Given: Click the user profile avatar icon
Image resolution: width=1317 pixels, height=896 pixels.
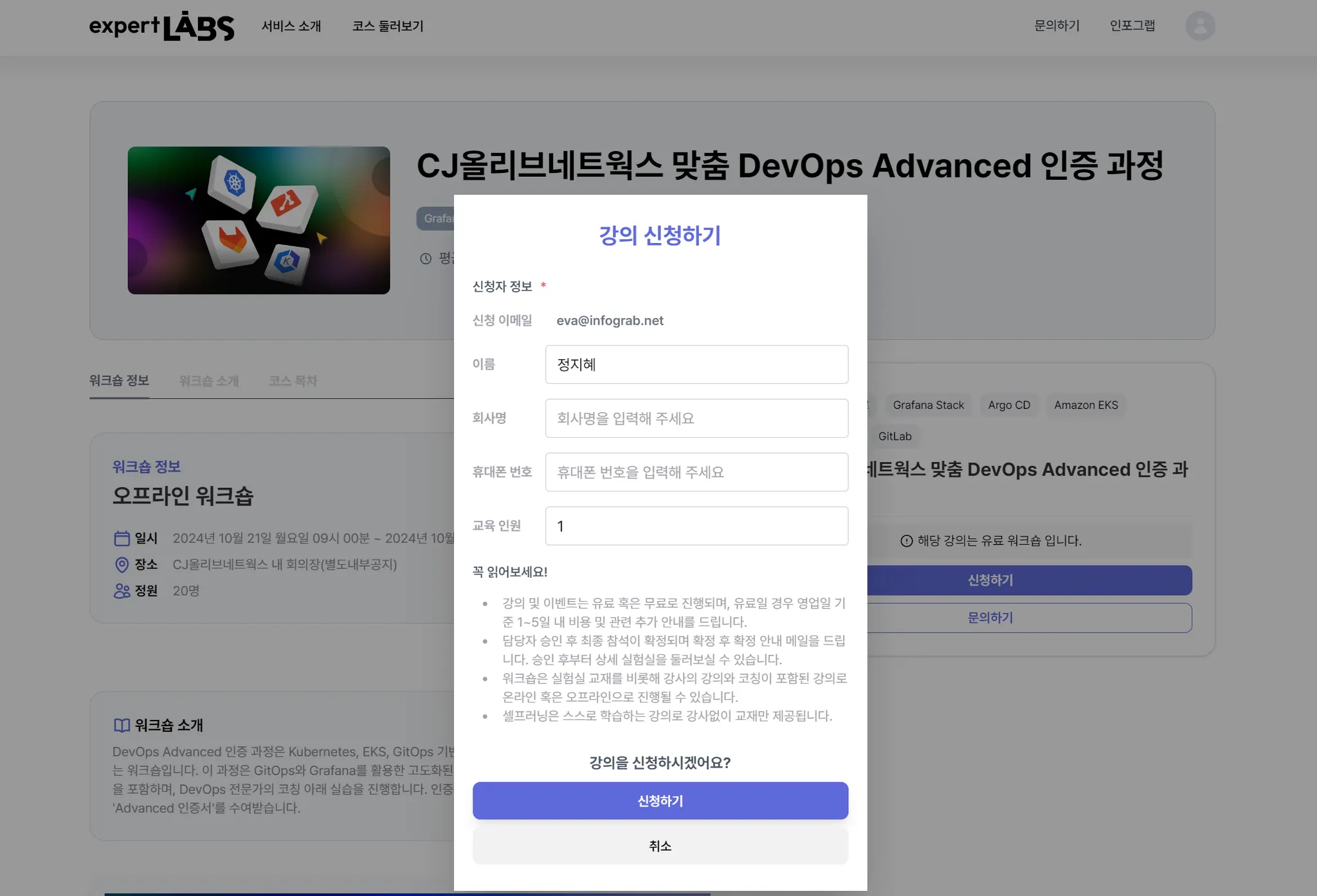Looking at the screenshot, I should pyautogui.click(x=1200, y=26).
